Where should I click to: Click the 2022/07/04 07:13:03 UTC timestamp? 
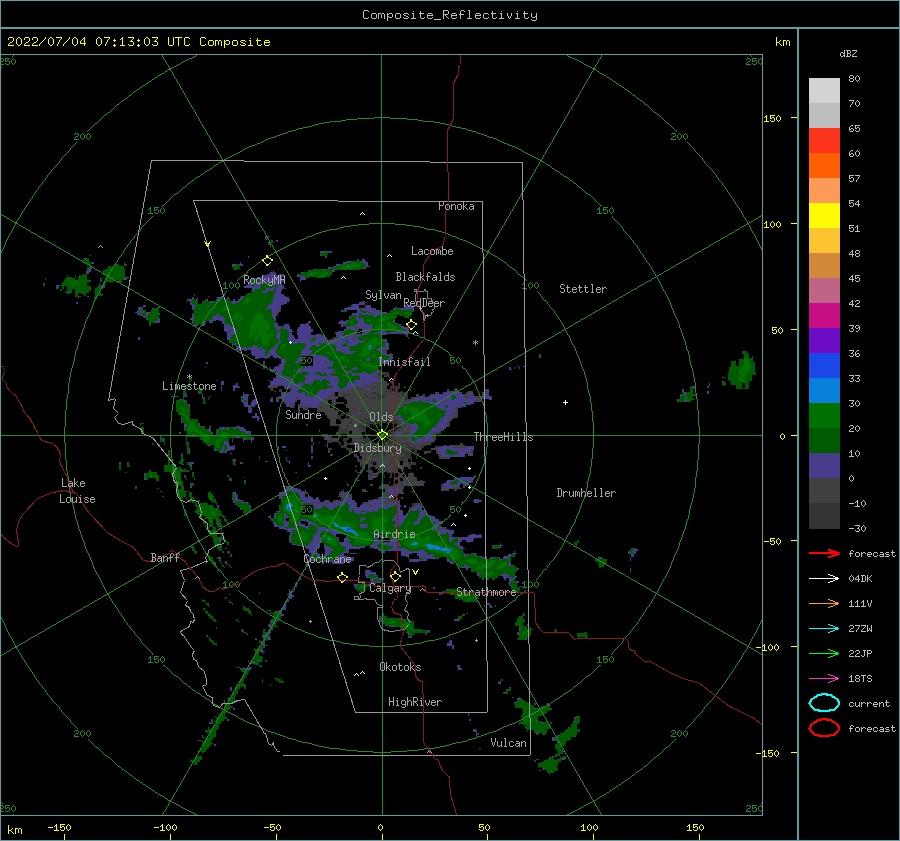pyautogui.click(x=138, y=42)
